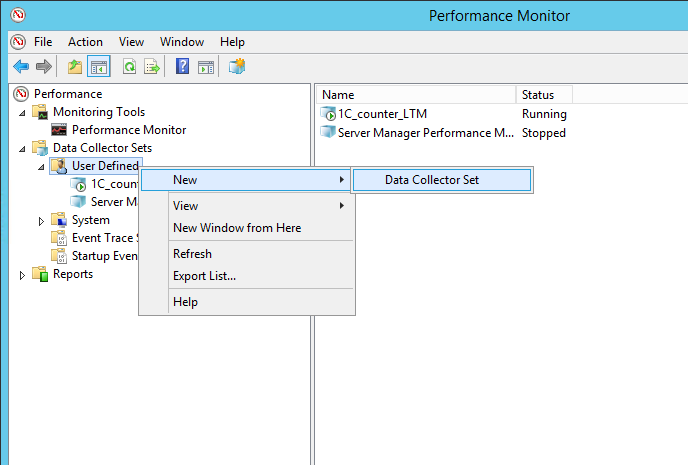Click the New Data Collector Set toolbar icon
This screenshot has height=465, width=688.
pyautogui.click(x=237, y=67)
